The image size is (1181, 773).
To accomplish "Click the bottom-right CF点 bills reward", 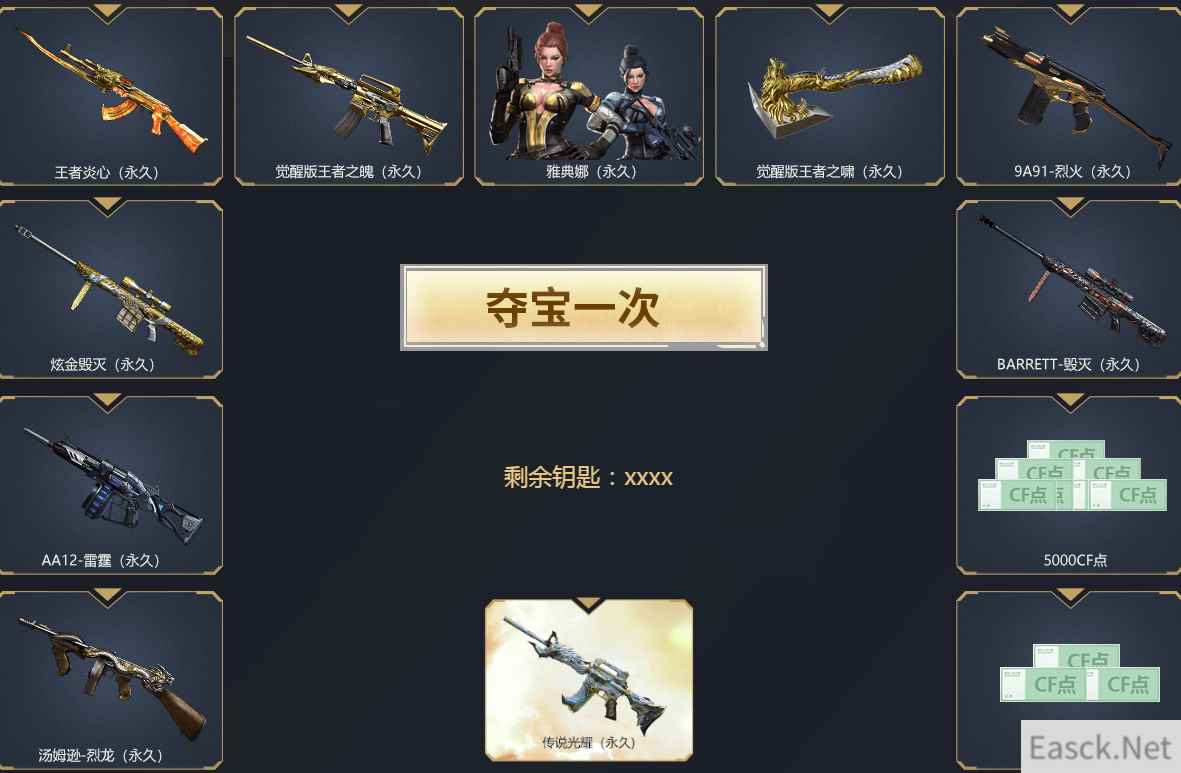I will [1069, 680].
